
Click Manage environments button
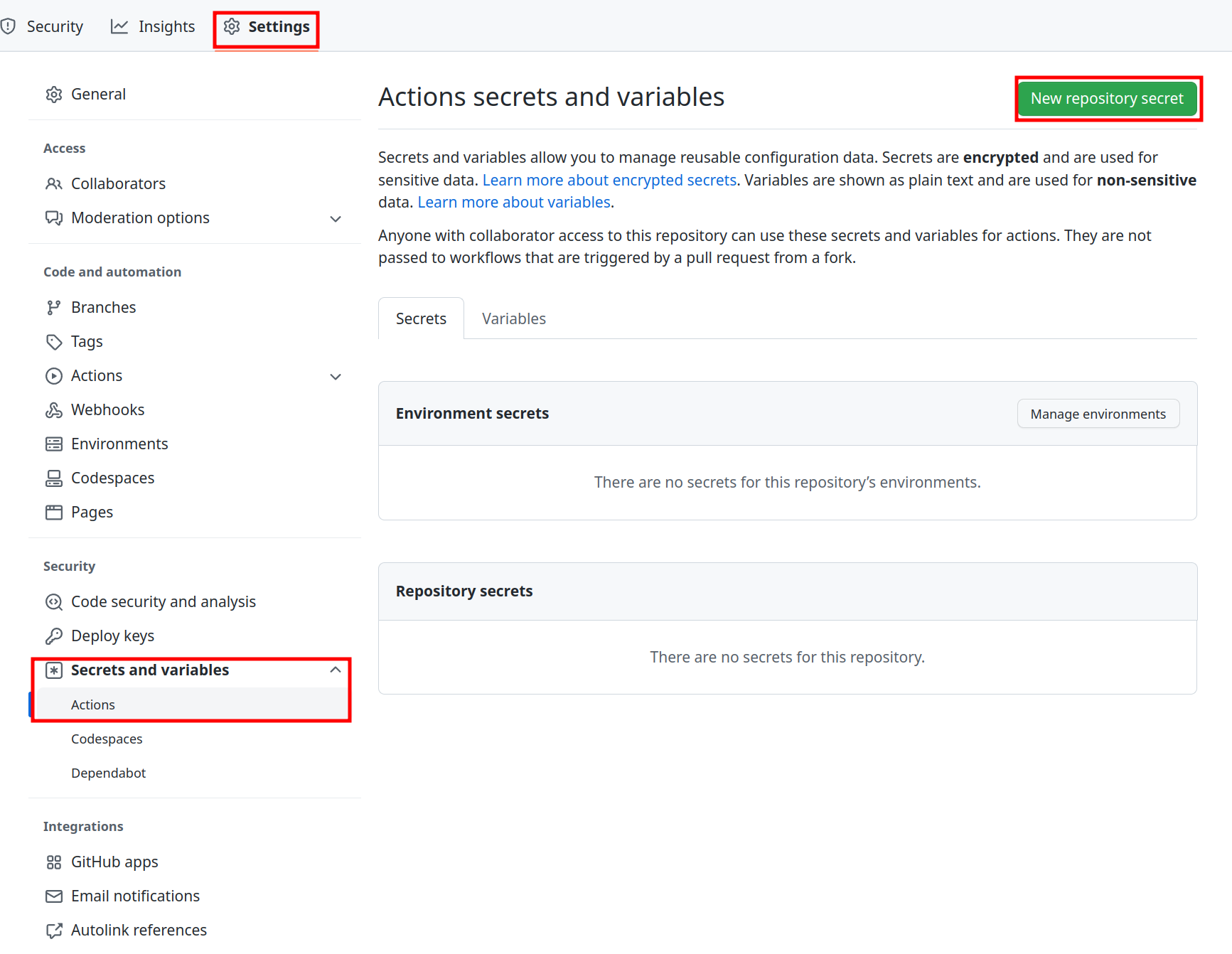coord(1098,414)
